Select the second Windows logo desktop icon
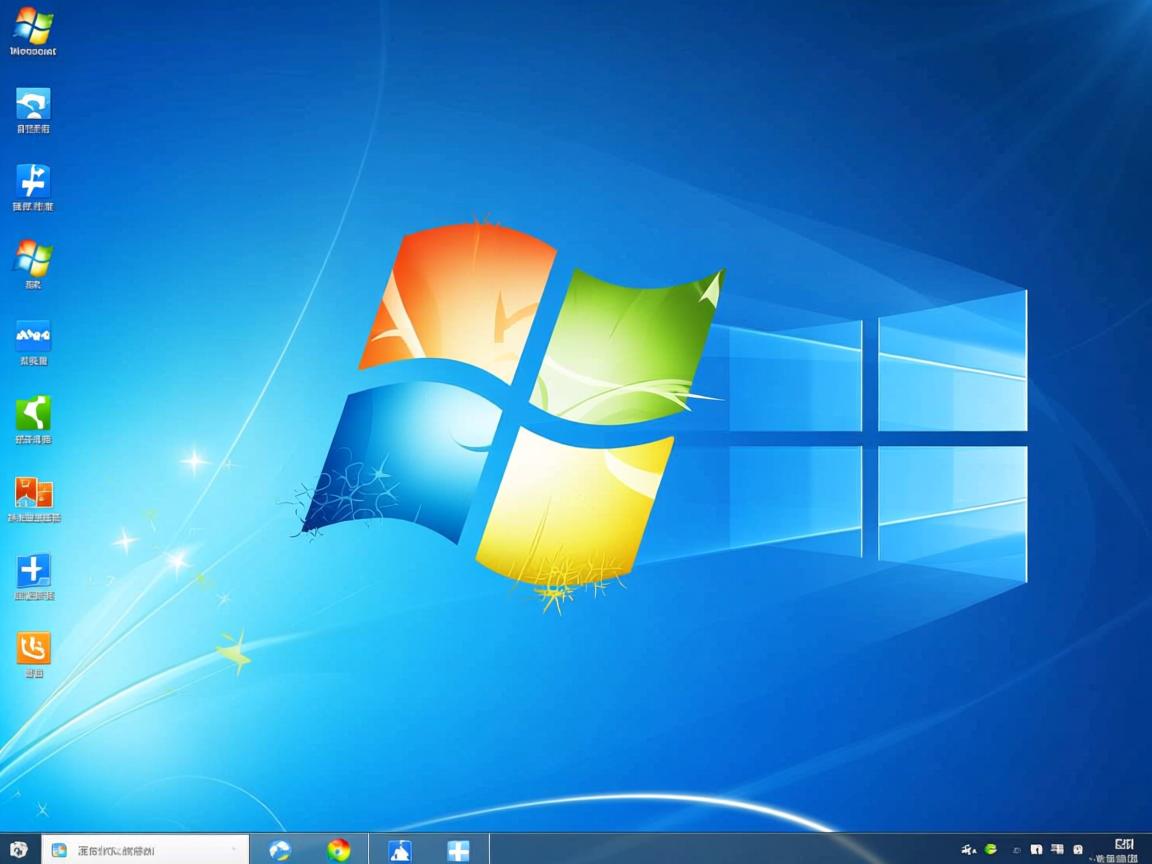 pyautogui.click(x=33, y=260)
